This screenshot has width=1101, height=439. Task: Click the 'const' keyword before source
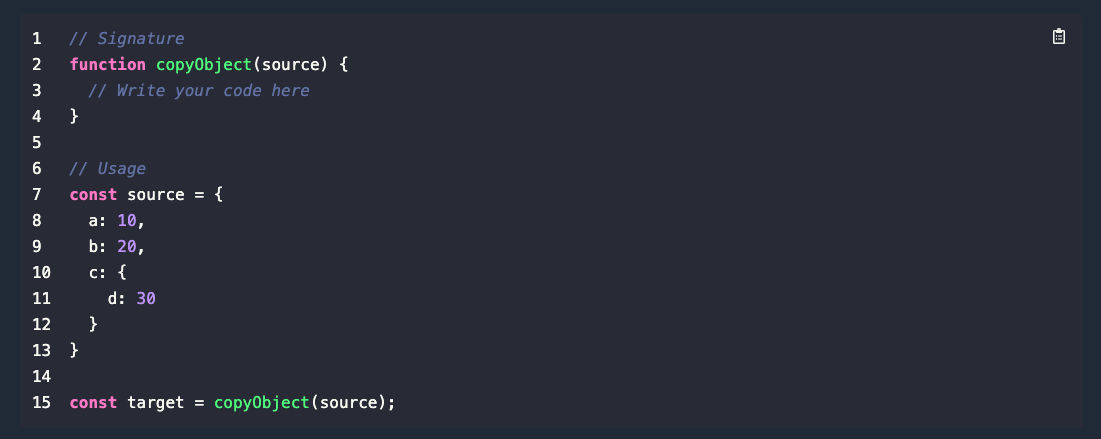pos(93,195)
